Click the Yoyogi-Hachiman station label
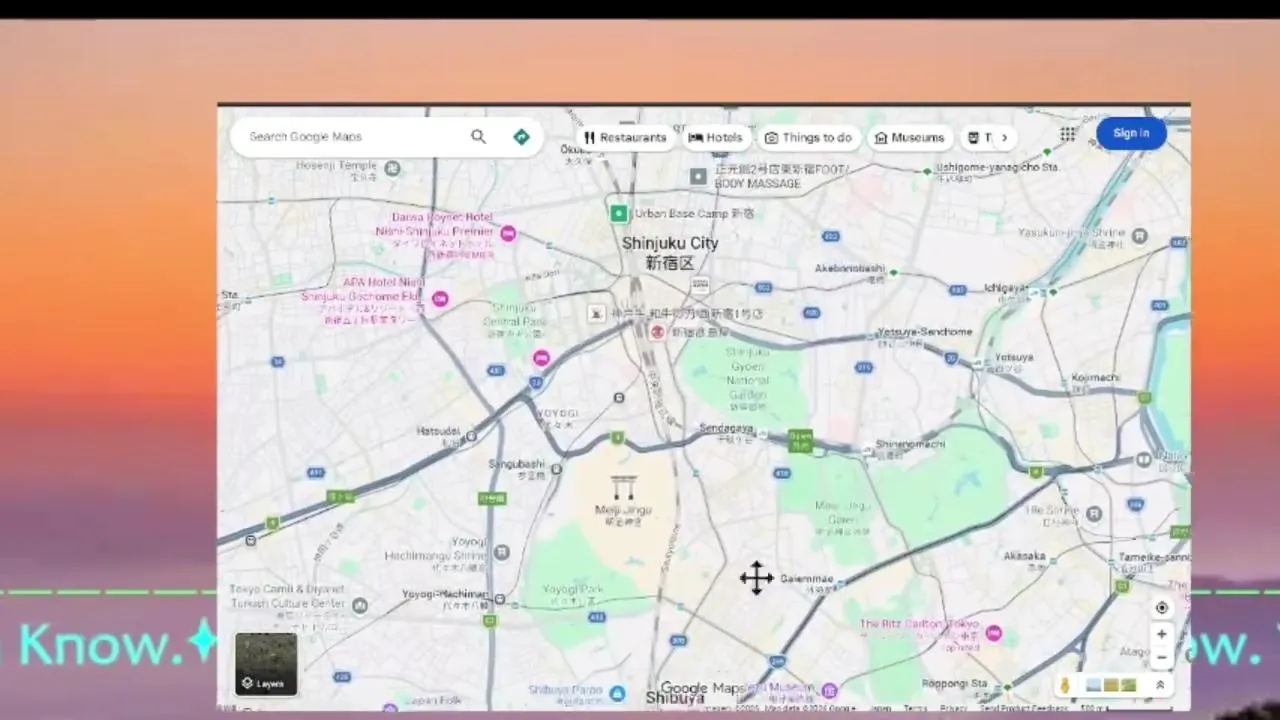Viewport: 1280px width, 720px height. (x=446, y=594)
